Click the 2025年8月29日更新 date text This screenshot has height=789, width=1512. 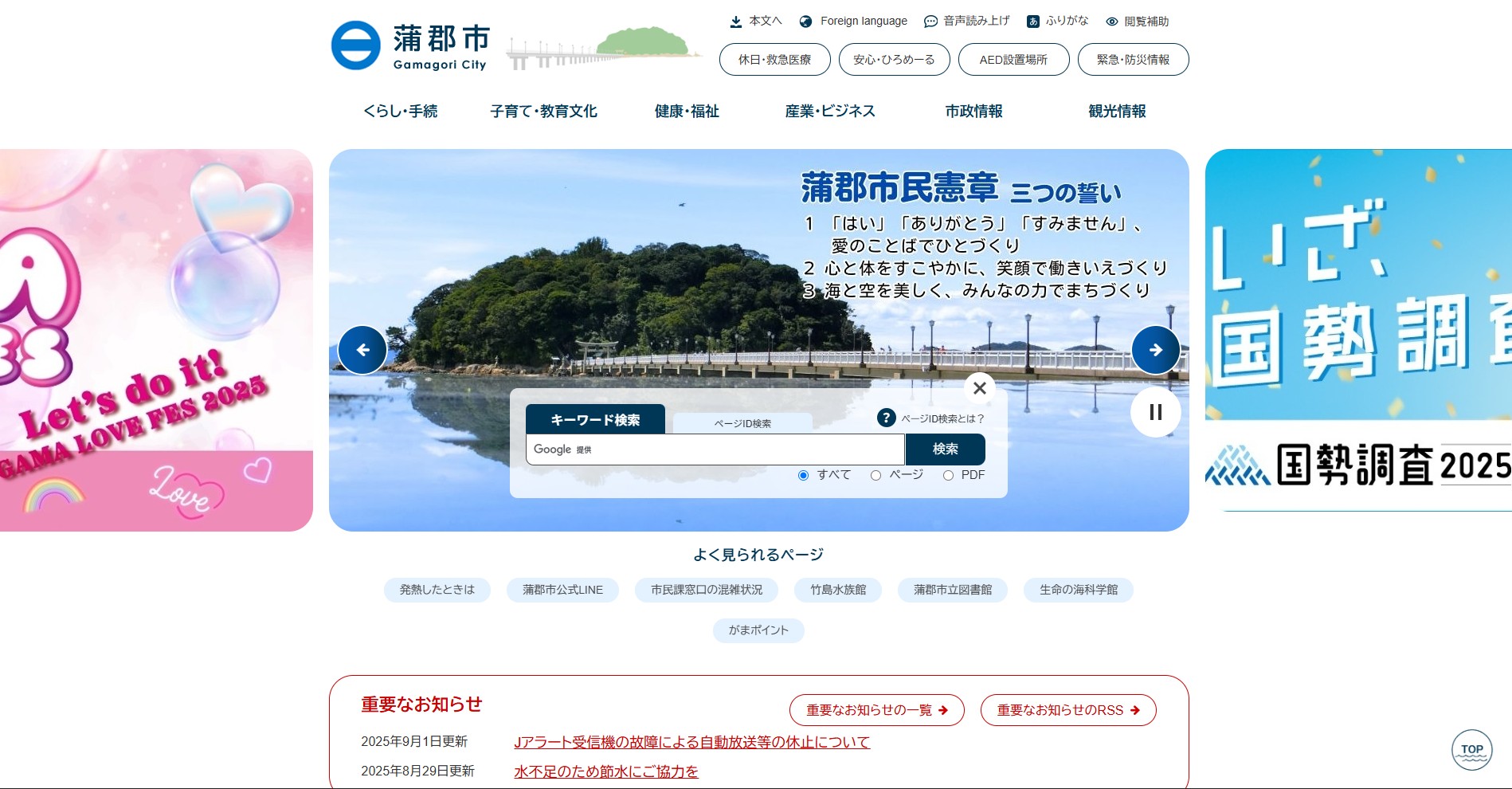(417, 771)
